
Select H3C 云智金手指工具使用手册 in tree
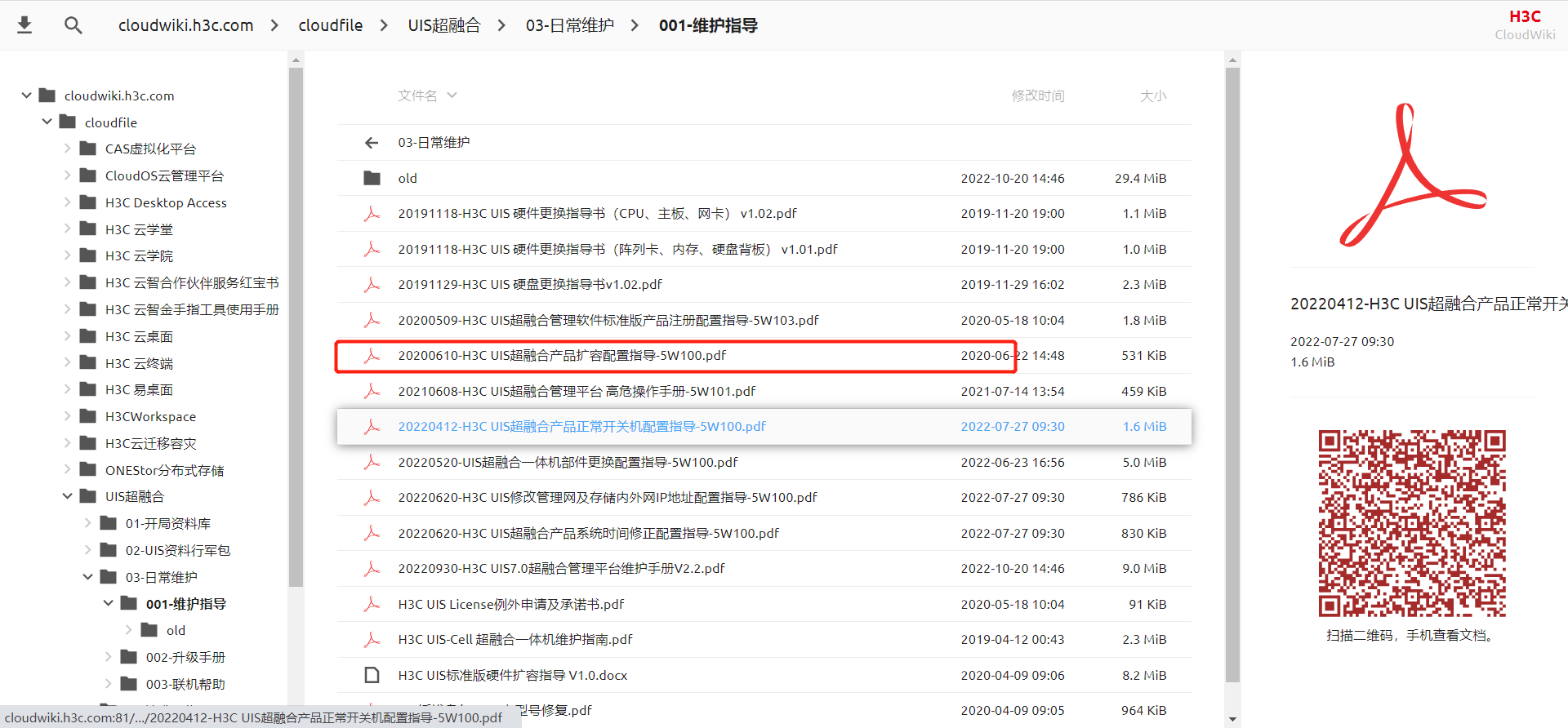pyautogui.click(x=192, y=309)
